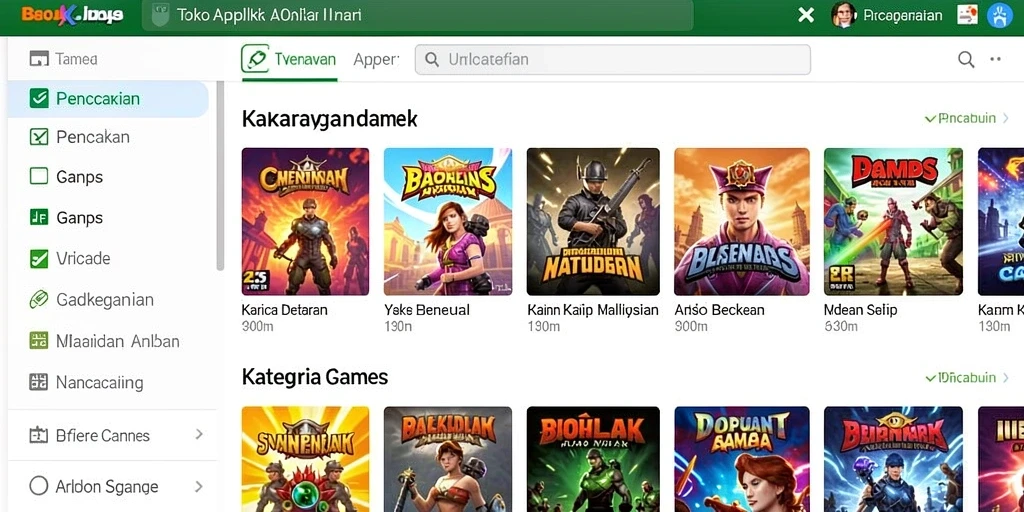Click the Kategria Games heading
This screenshot has height=512, width=1024.
pyautogui.click(x=315, y=377)
